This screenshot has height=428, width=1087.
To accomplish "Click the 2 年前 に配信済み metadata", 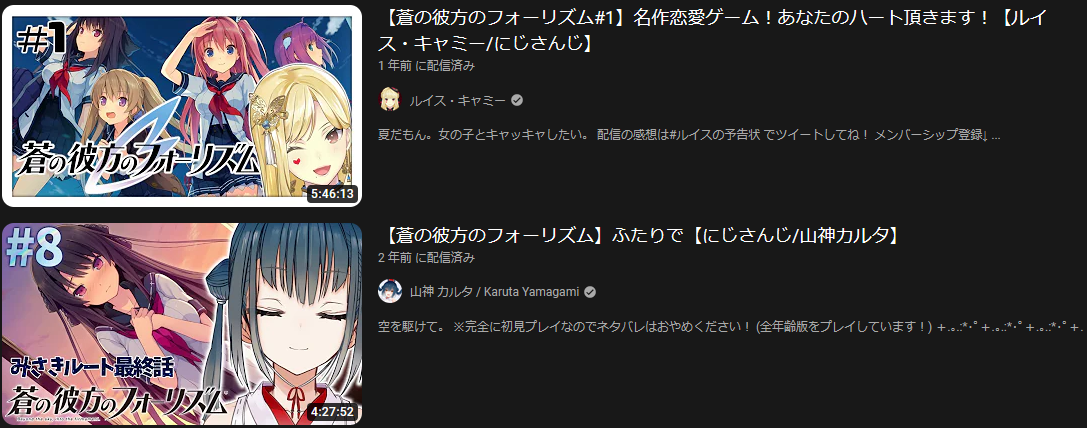I will click(x=426, y=257).
